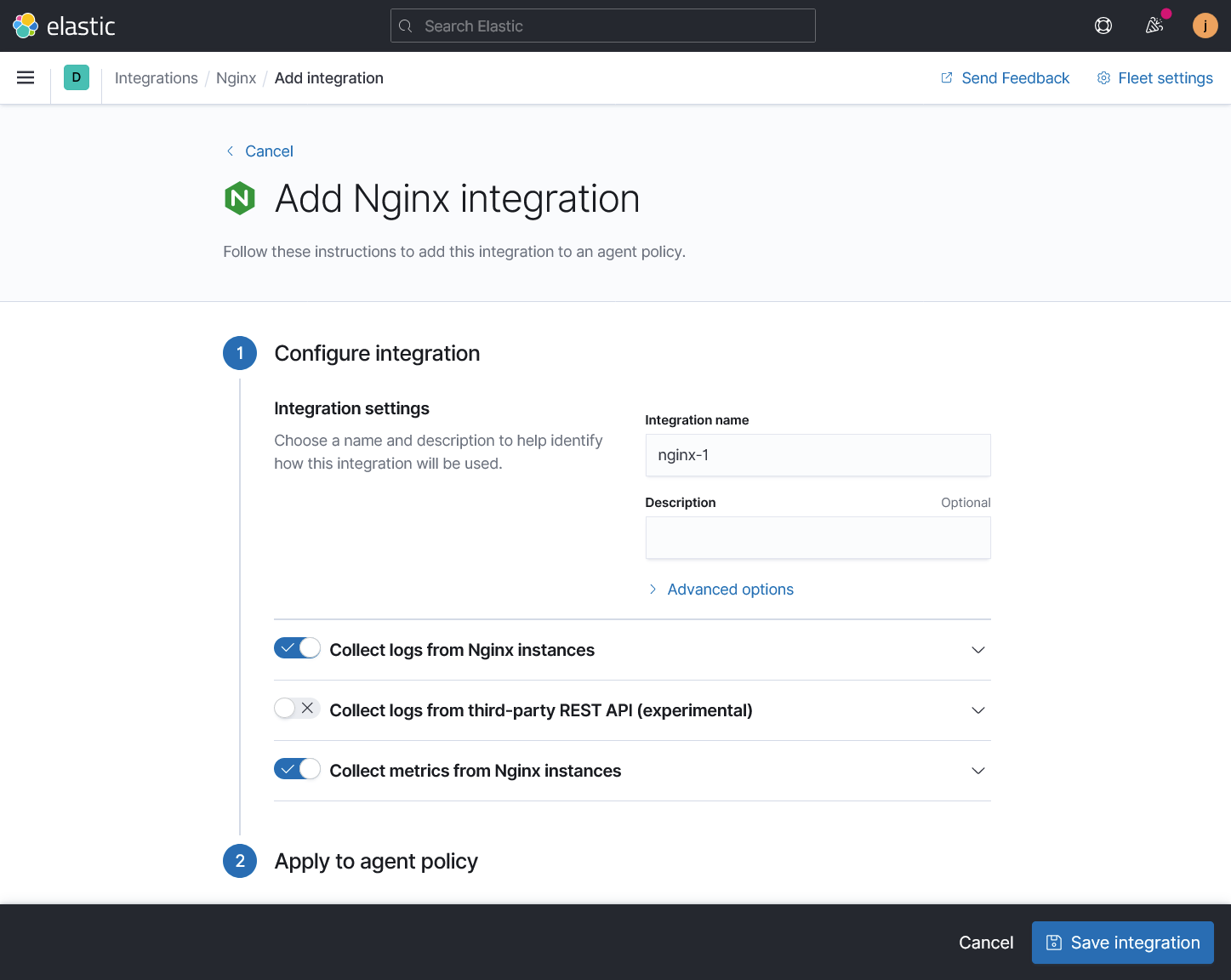
Task: Click the Fleet settings gear icon
Action: [x=1103, y=77]
